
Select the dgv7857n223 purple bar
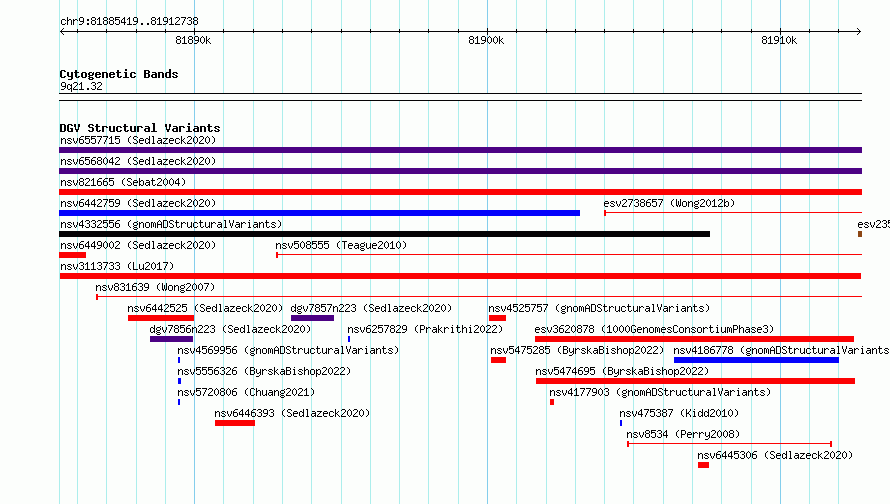click(312, 318)
